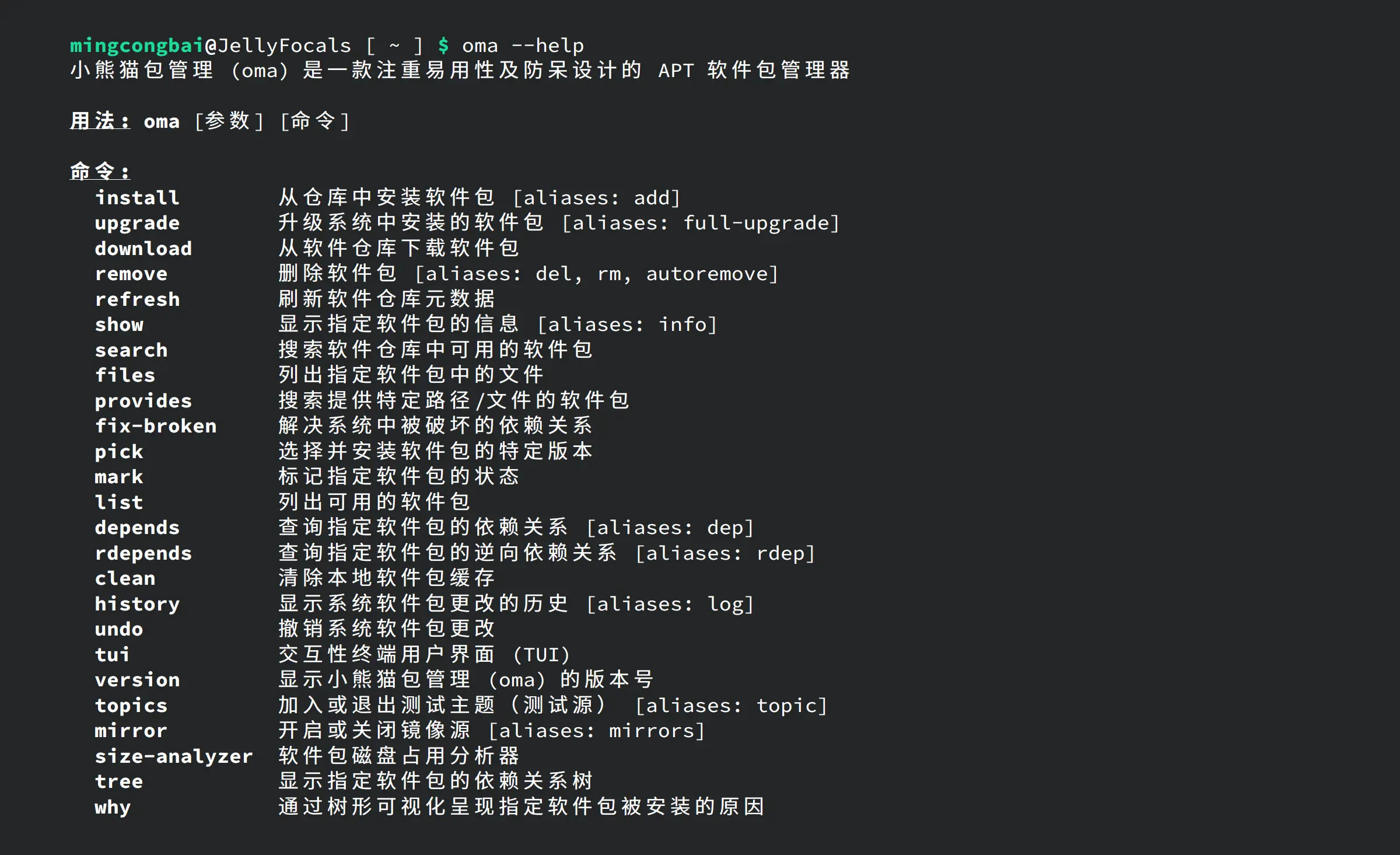Click the 'provides' command name
1400x855 pixels.
click(x=143, y=401)
